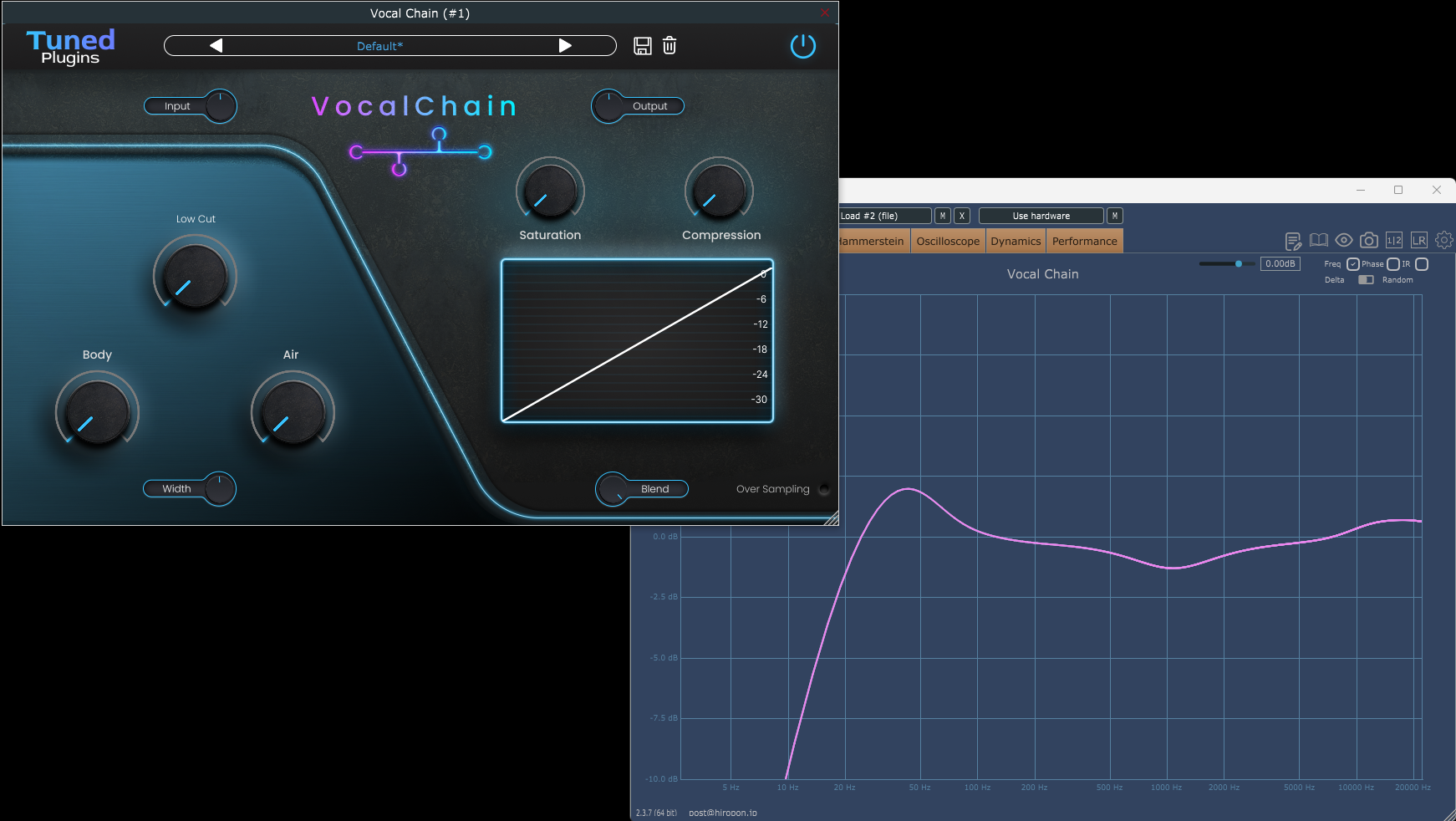Click the Body knob
Viewport: 1456px width, 821px height.
pyautogui.click(x=97, y=411)
